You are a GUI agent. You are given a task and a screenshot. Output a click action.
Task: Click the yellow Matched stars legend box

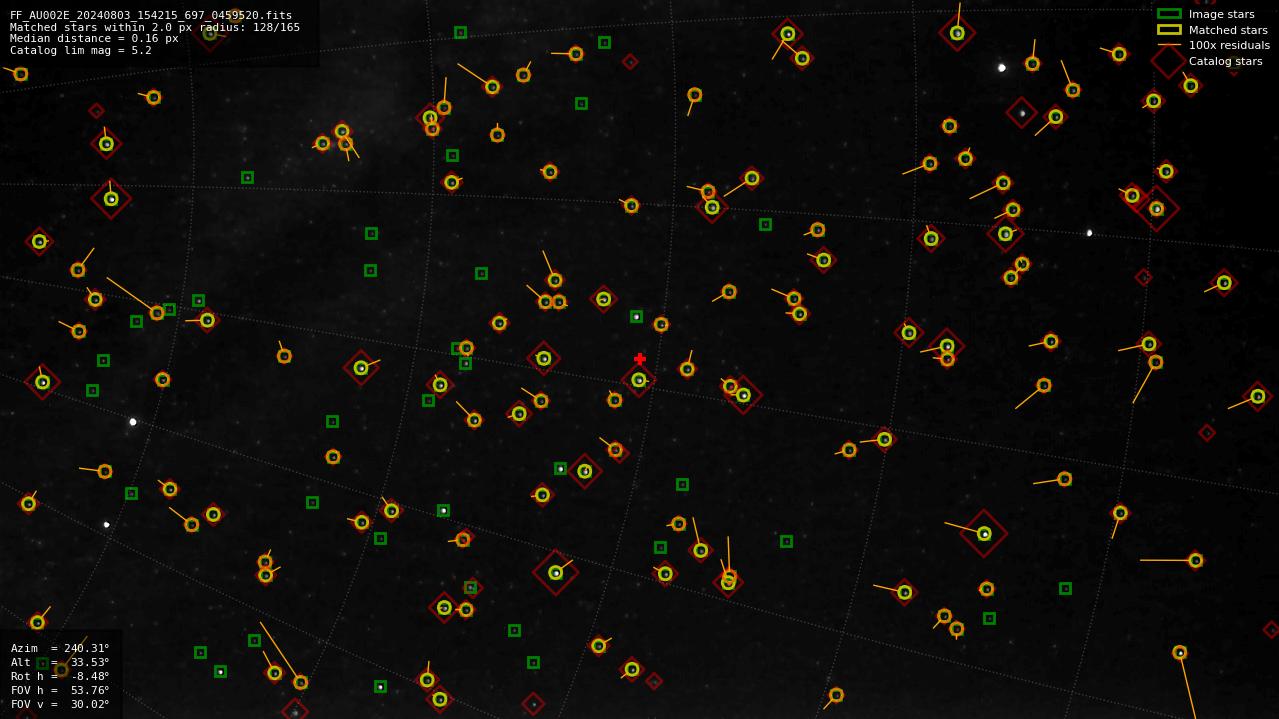[1169, 30]
